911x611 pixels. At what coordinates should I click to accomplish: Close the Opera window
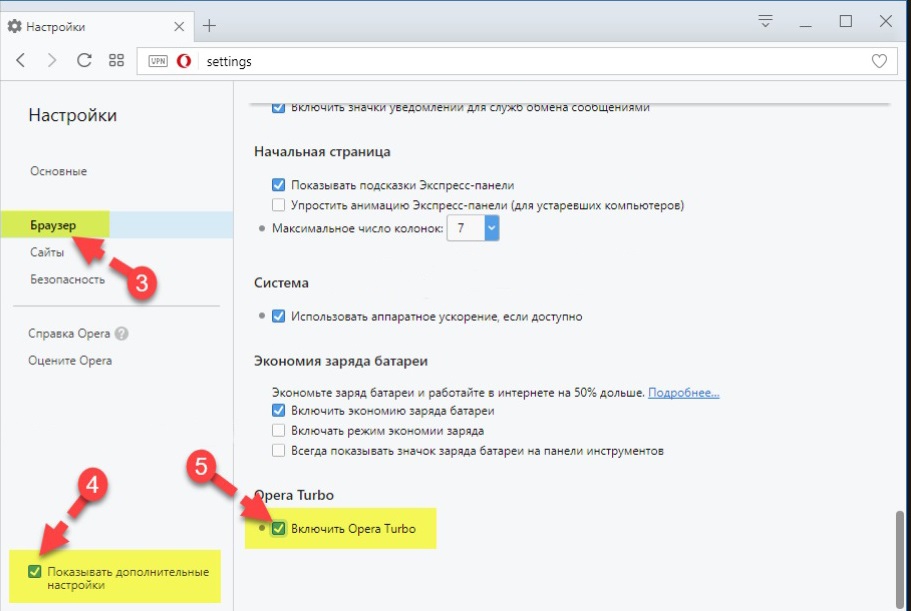point(885,21)
